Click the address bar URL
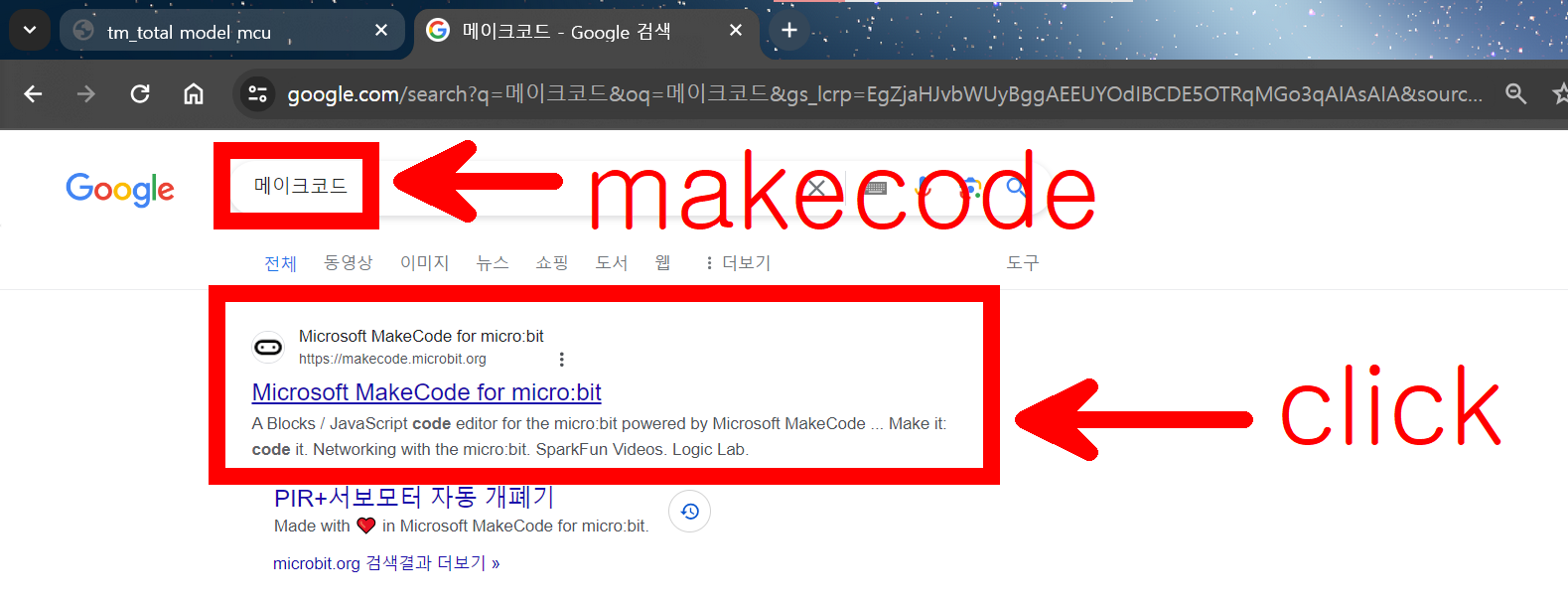The width and height of the screenshot is (1568, 604). click(884, 94)
